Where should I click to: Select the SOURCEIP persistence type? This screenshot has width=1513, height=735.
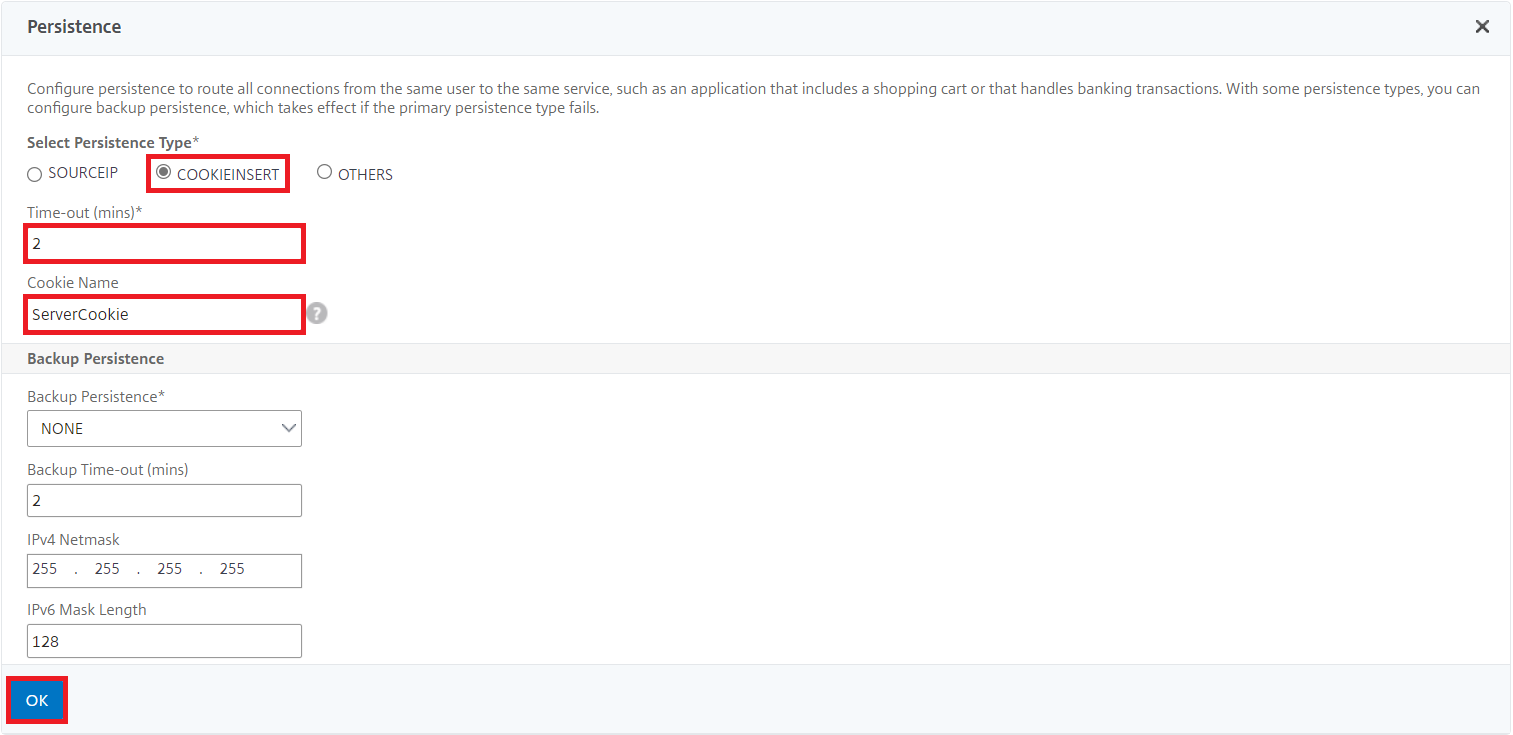click(72, 173)
